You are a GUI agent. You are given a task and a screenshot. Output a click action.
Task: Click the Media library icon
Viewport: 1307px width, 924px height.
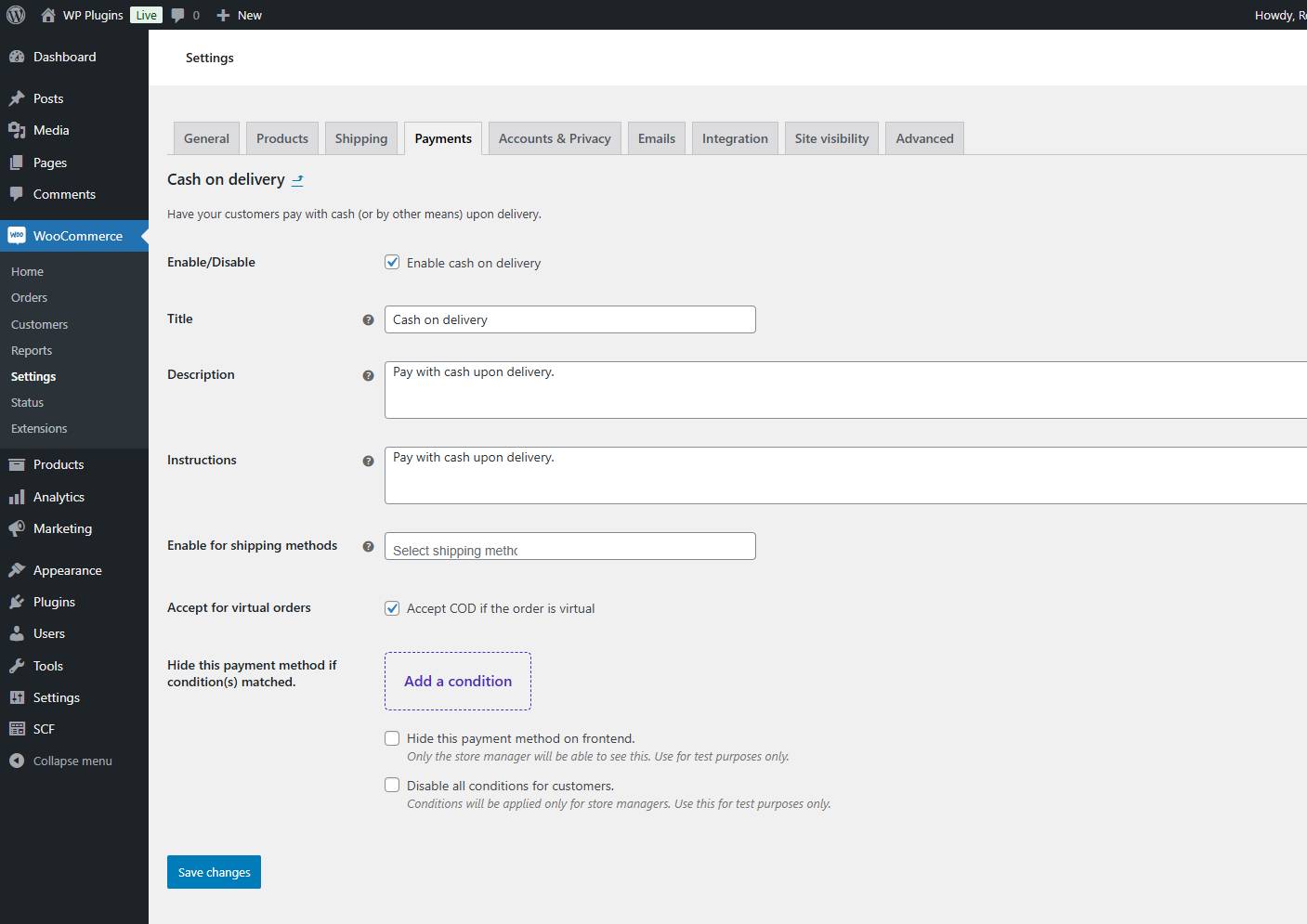tap(17, 130)
